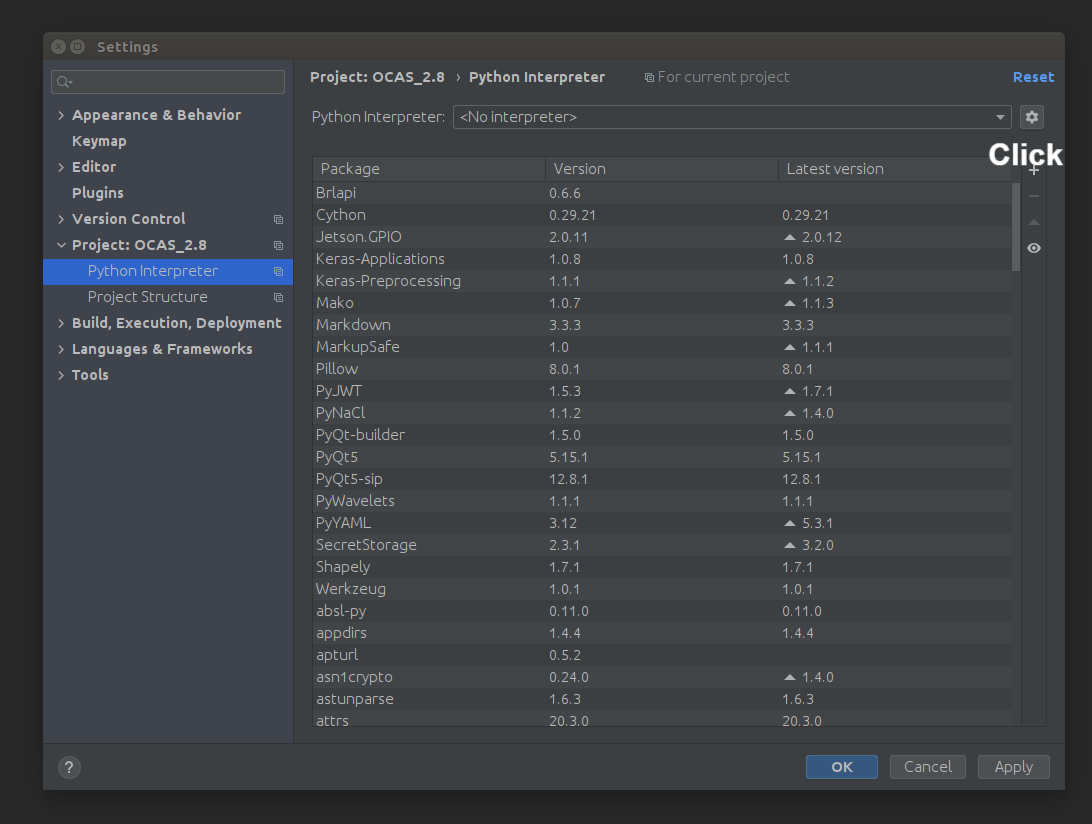This screenshot has width=1092, height=824.
Task: Expand the Appearance & Behavior section
Action: click(61, 116)
